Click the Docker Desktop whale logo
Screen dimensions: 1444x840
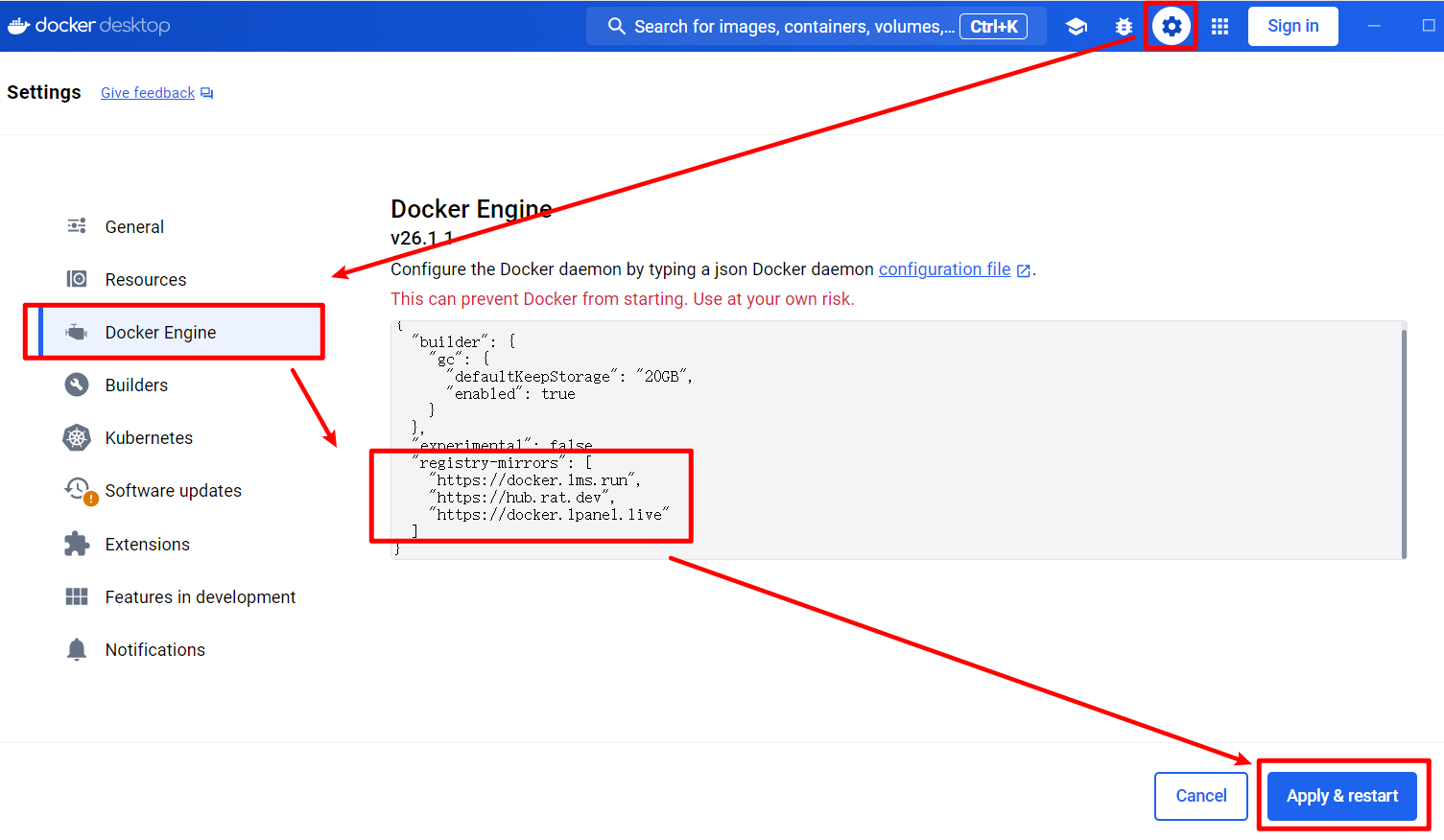[19, 26]
